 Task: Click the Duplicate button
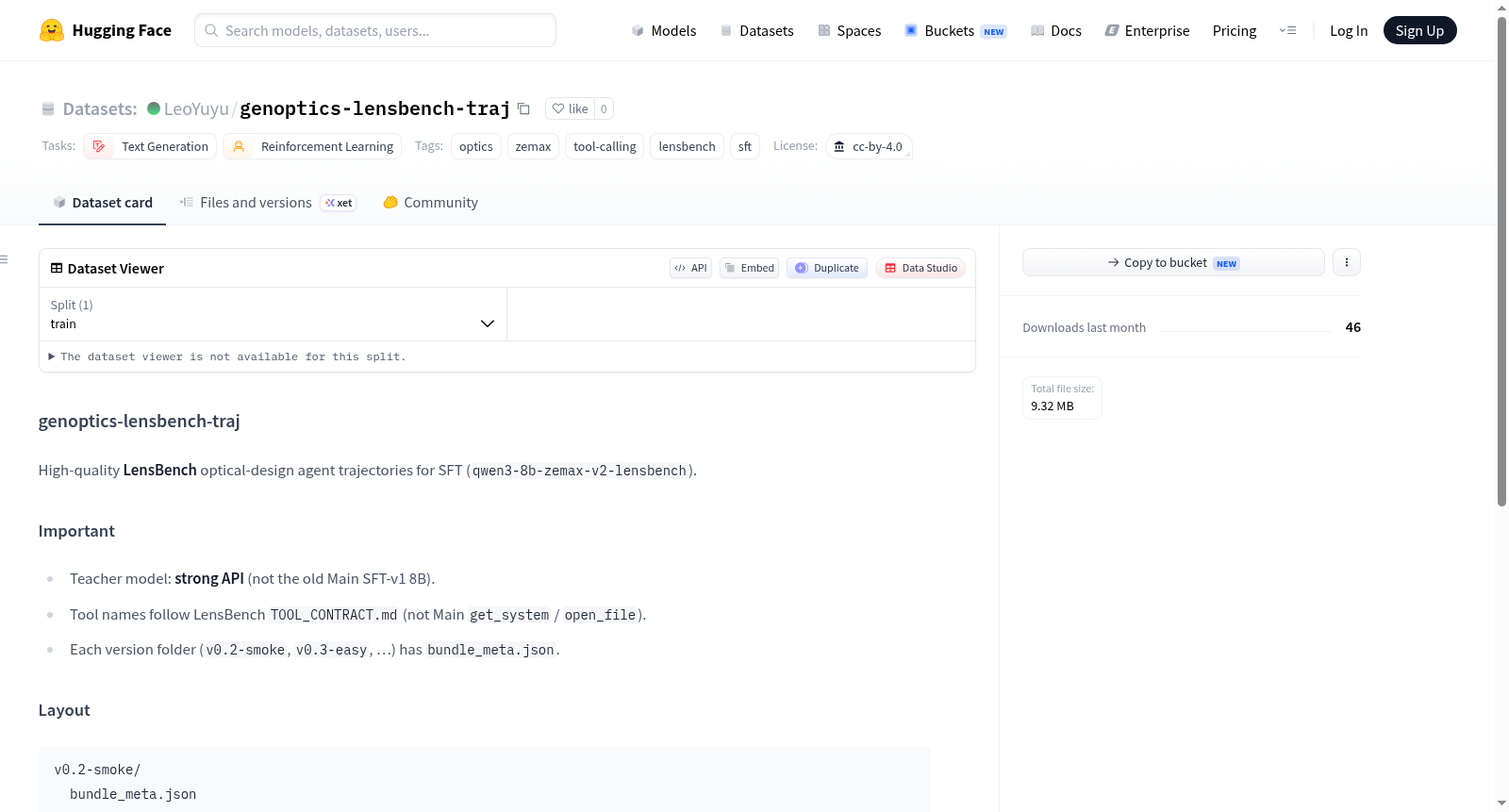(x=827, y=268)
